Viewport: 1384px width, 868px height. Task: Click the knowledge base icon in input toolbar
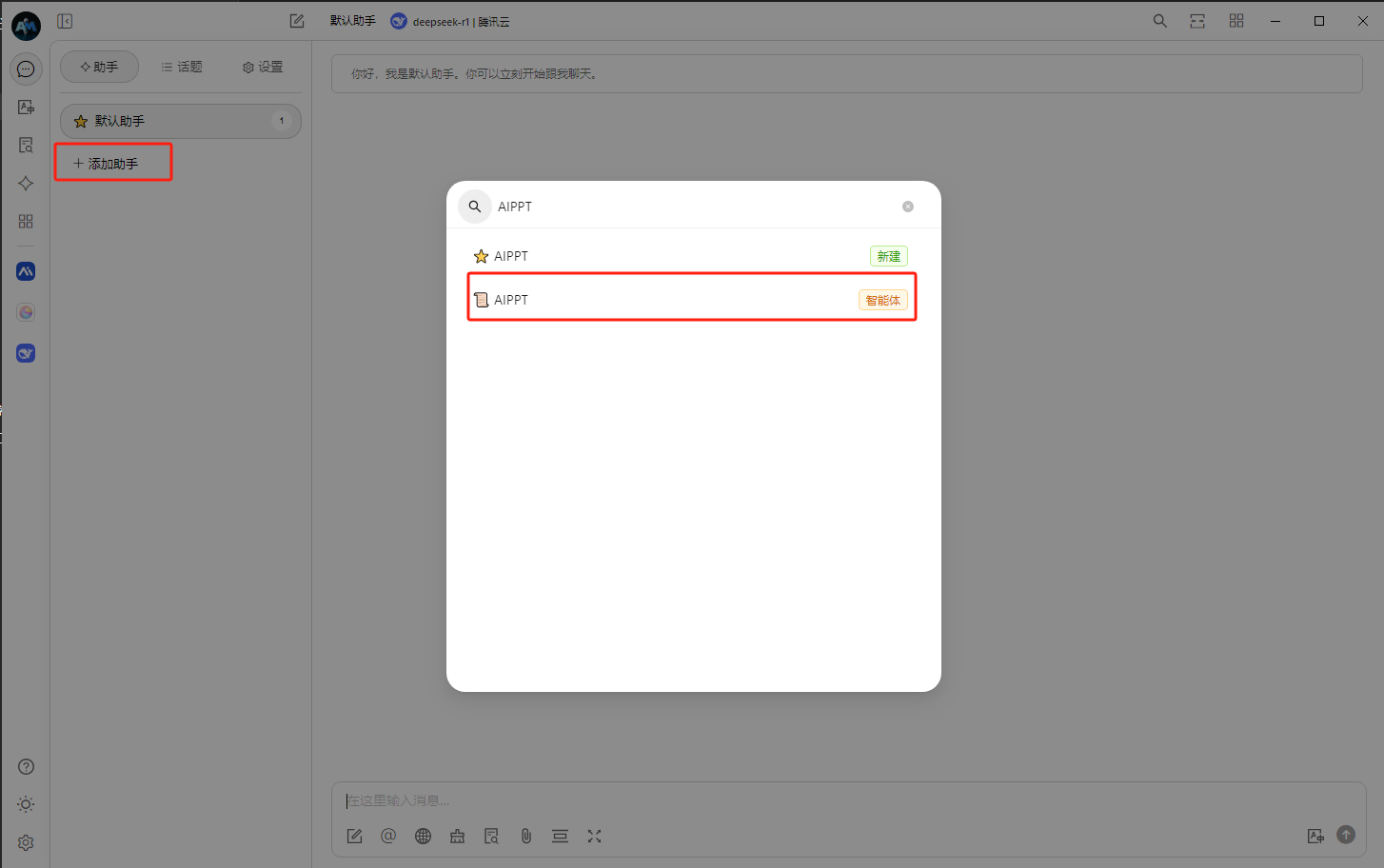(x=491, y=836)
